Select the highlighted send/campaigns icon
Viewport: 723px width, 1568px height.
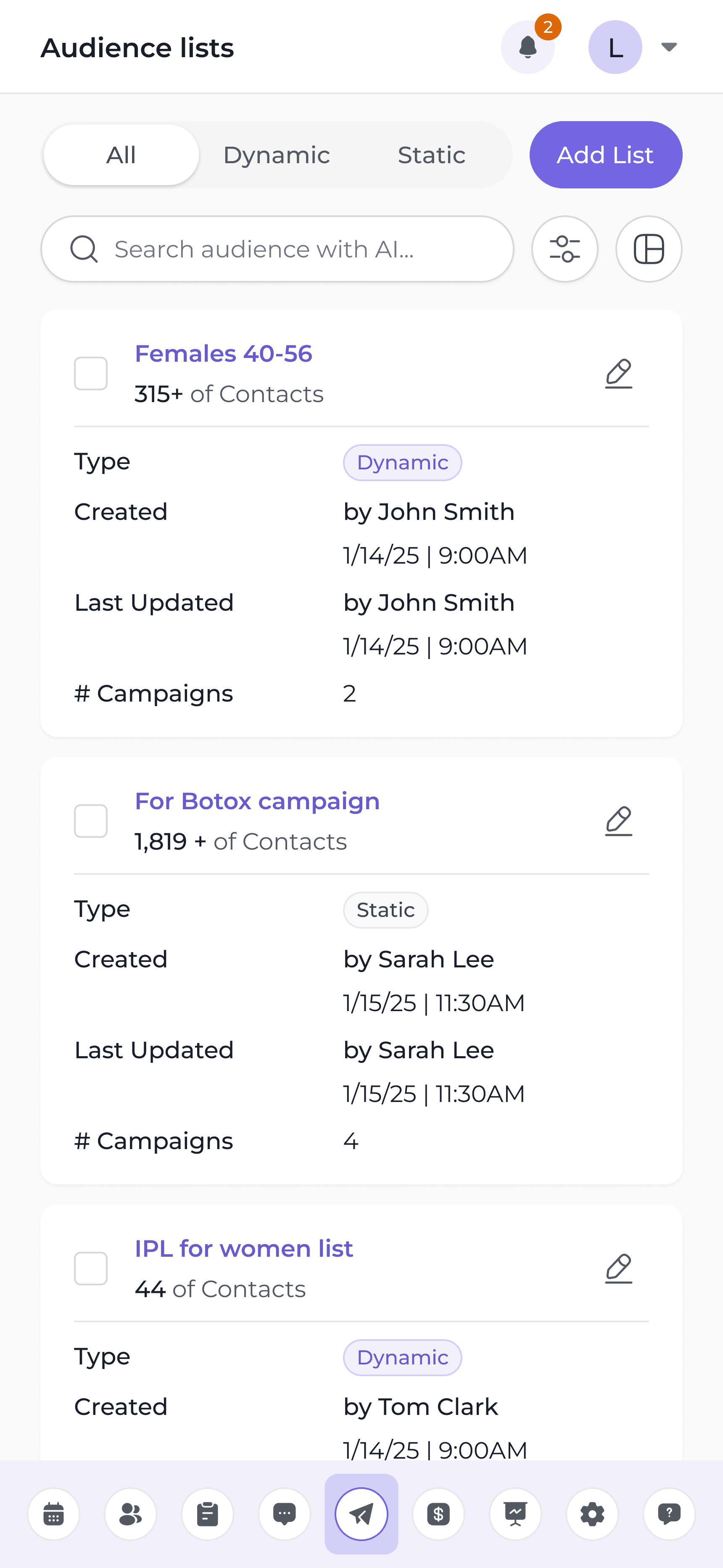pos(361,1515)
